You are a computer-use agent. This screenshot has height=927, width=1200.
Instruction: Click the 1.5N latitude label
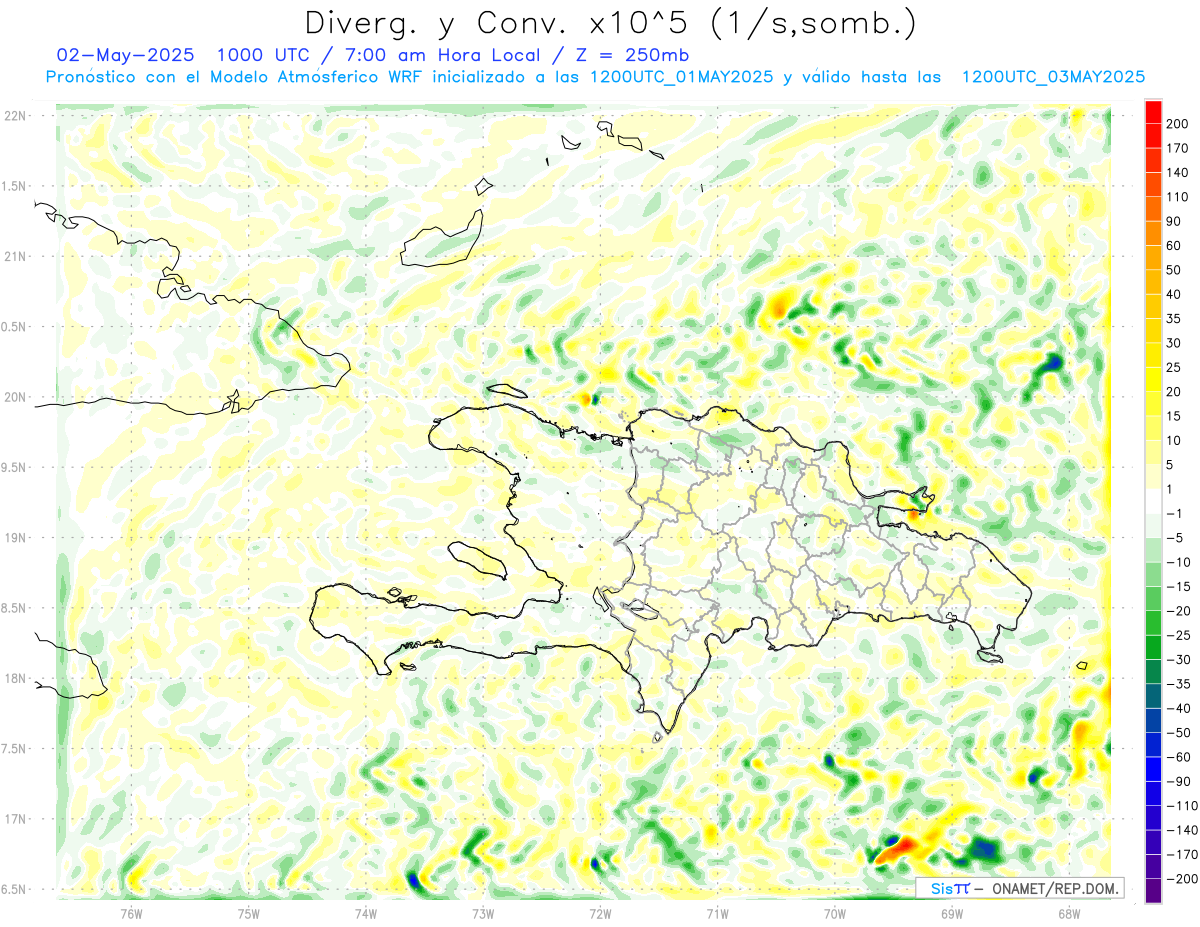[x=13, y=186]
